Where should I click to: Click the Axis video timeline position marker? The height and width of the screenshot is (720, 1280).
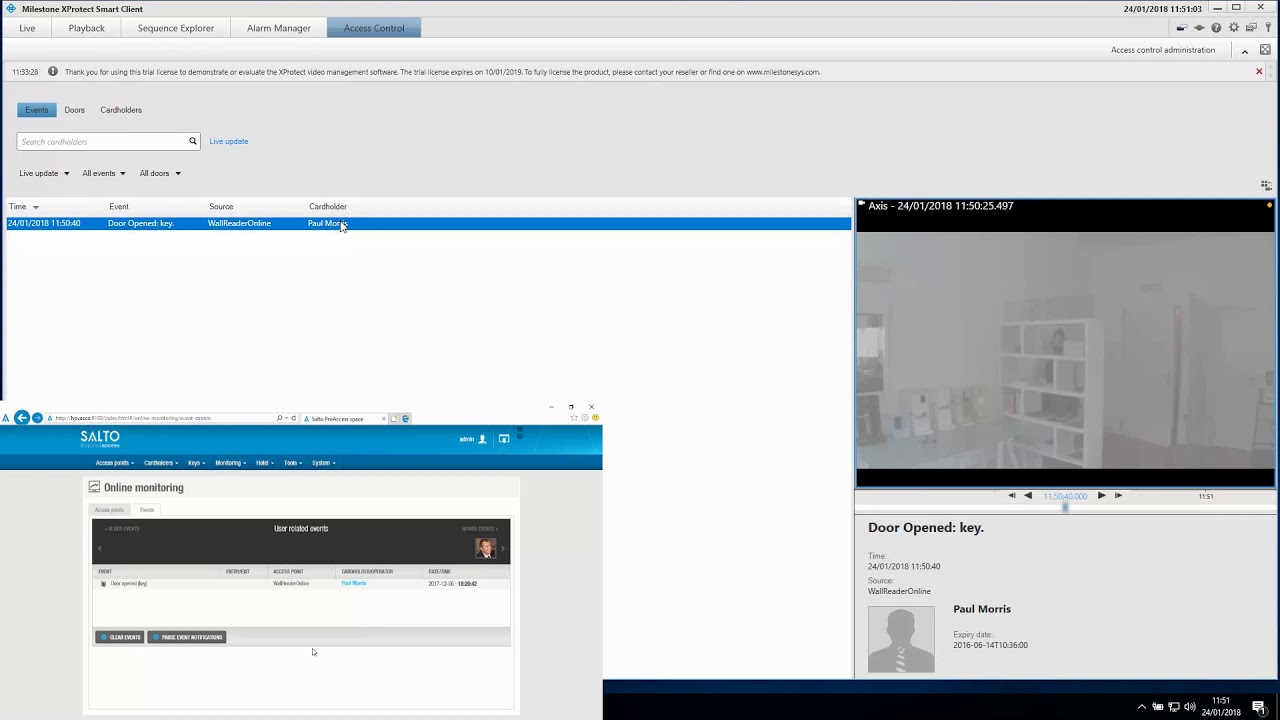[x=1065, y=507]
